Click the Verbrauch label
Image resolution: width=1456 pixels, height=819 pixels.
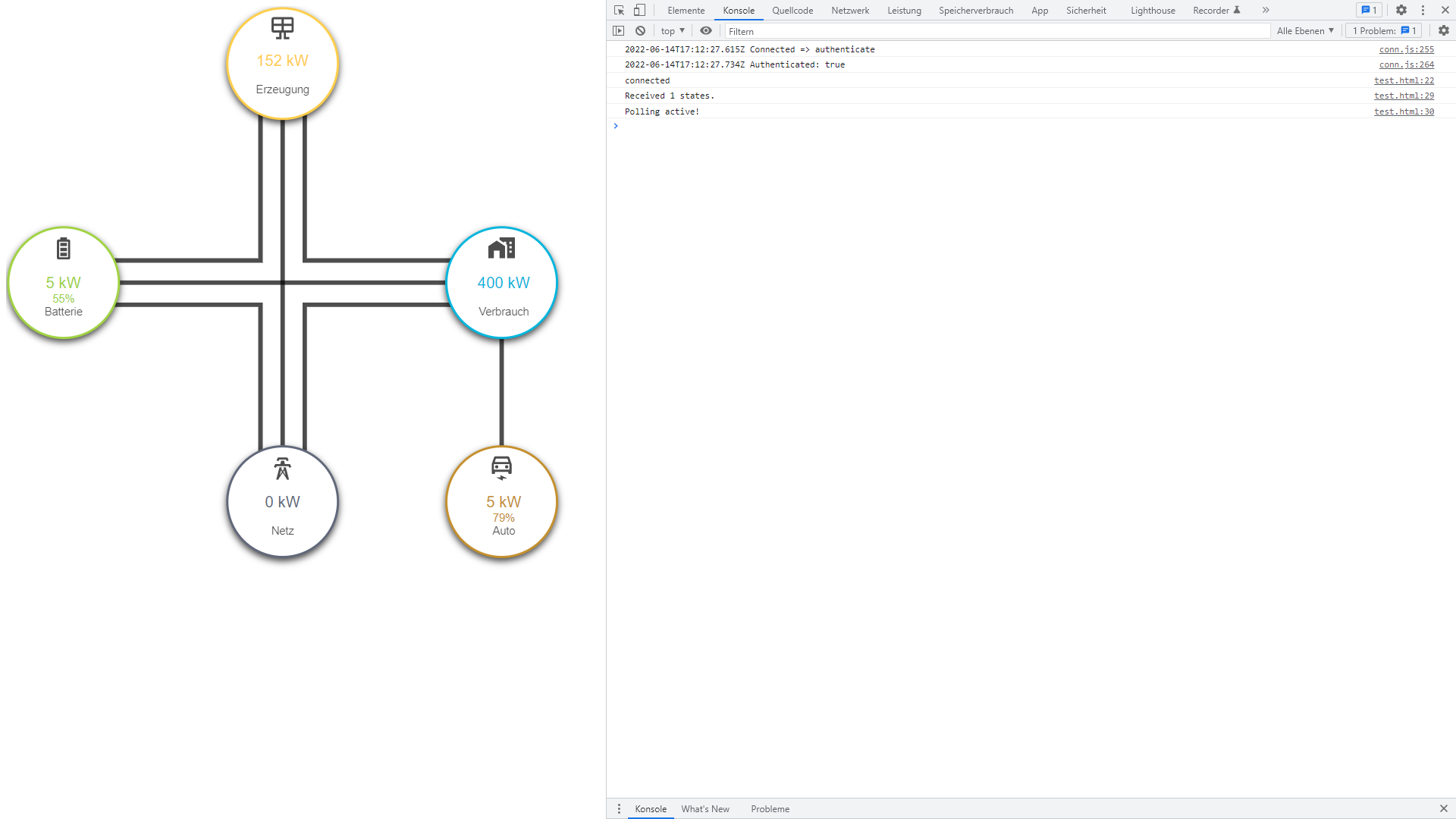(504, 312)
